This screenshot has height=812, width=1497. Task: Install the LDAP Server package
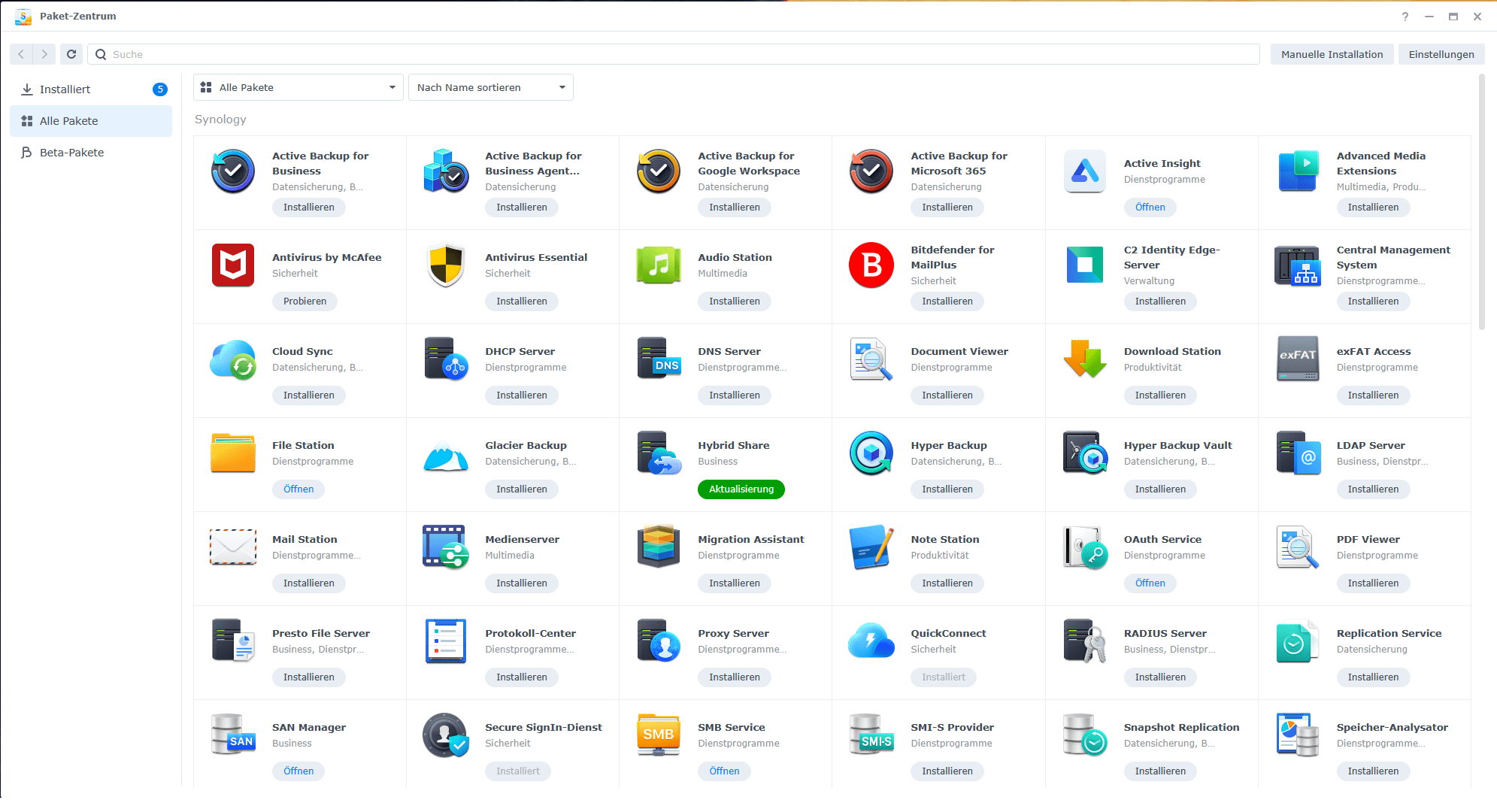1373,489
